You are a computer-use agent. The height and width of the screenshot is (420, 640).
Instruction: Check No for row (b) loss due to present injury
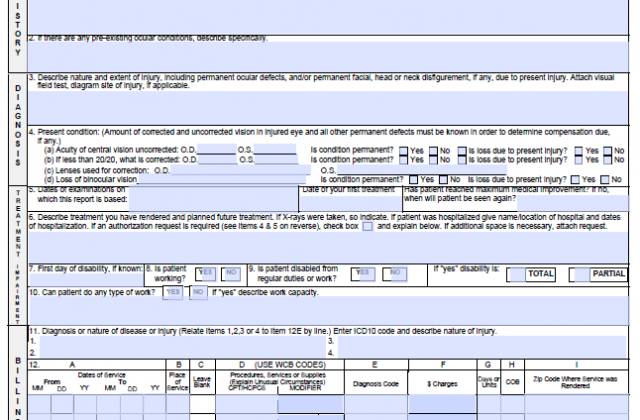(608, 160)
